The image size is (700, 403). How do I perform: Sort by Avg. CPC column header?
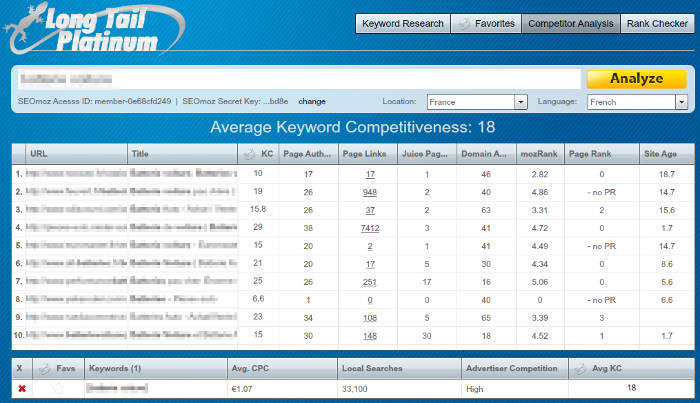click(282, 369)
